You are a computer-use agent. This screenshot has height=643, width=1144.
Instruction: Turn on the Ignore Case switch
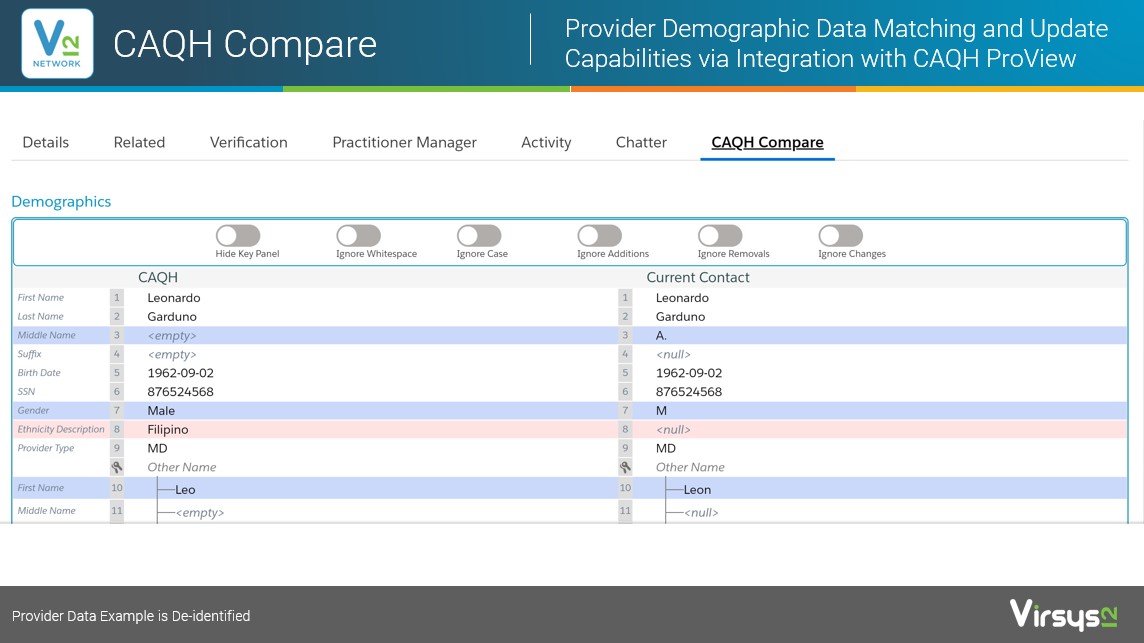[479, 236]
